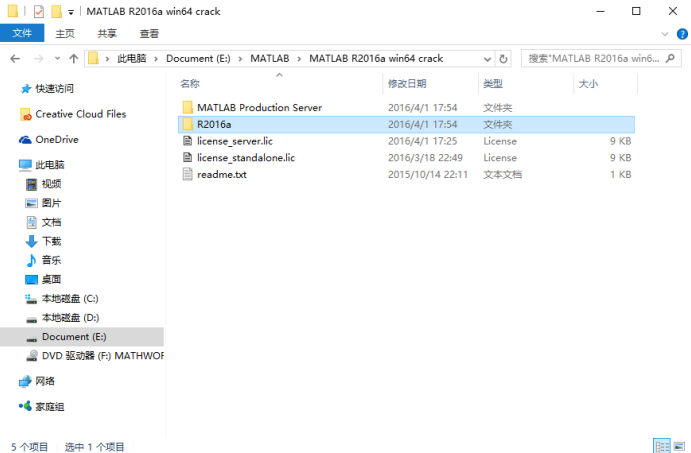Select the MATLAB Production Server folder
The image size is (691, 453).
(x=260, y=108)
